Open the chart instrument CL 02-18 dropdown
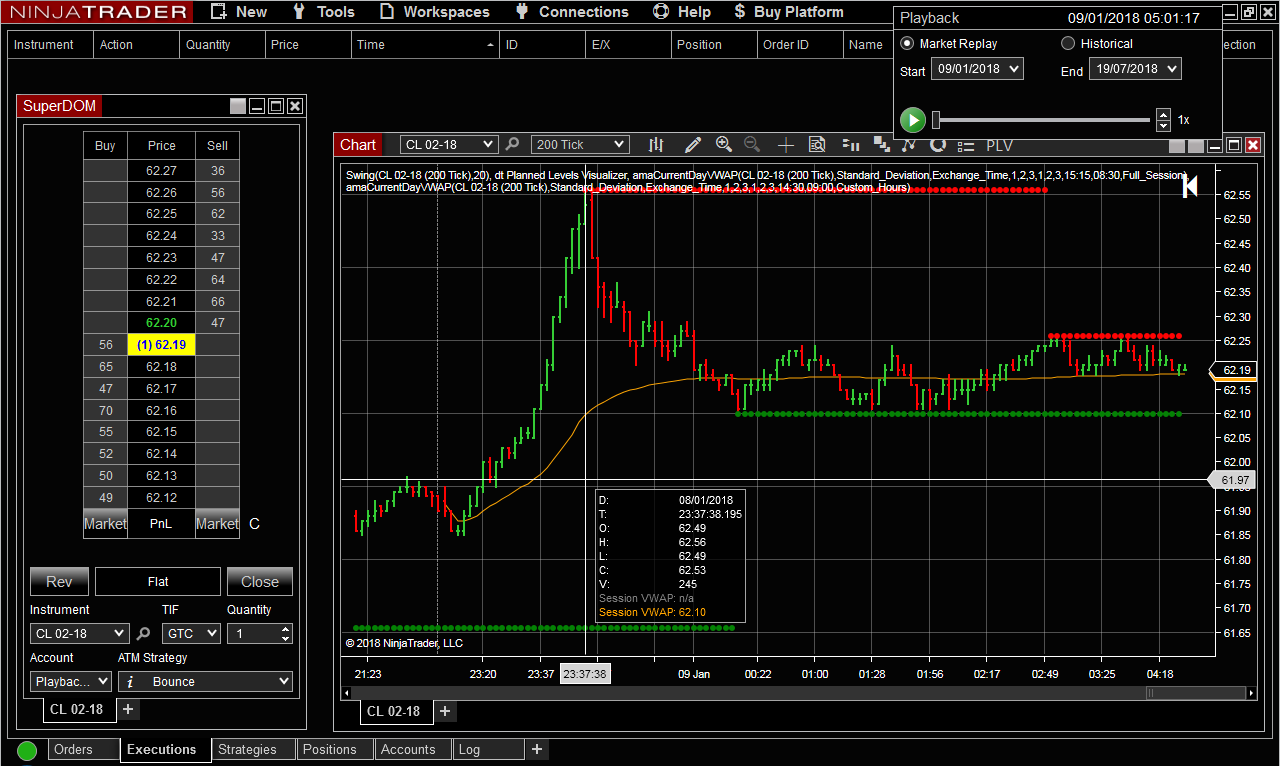 448,145
